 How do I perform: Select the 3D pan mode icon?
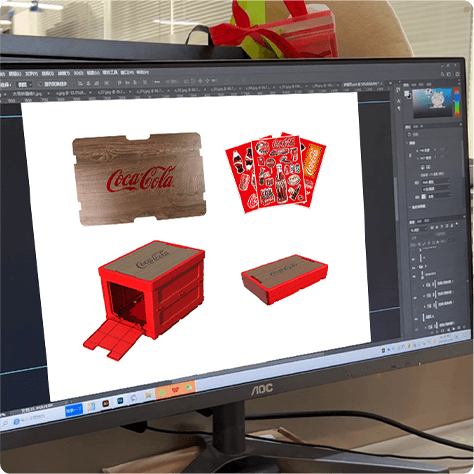click(200, 81)
